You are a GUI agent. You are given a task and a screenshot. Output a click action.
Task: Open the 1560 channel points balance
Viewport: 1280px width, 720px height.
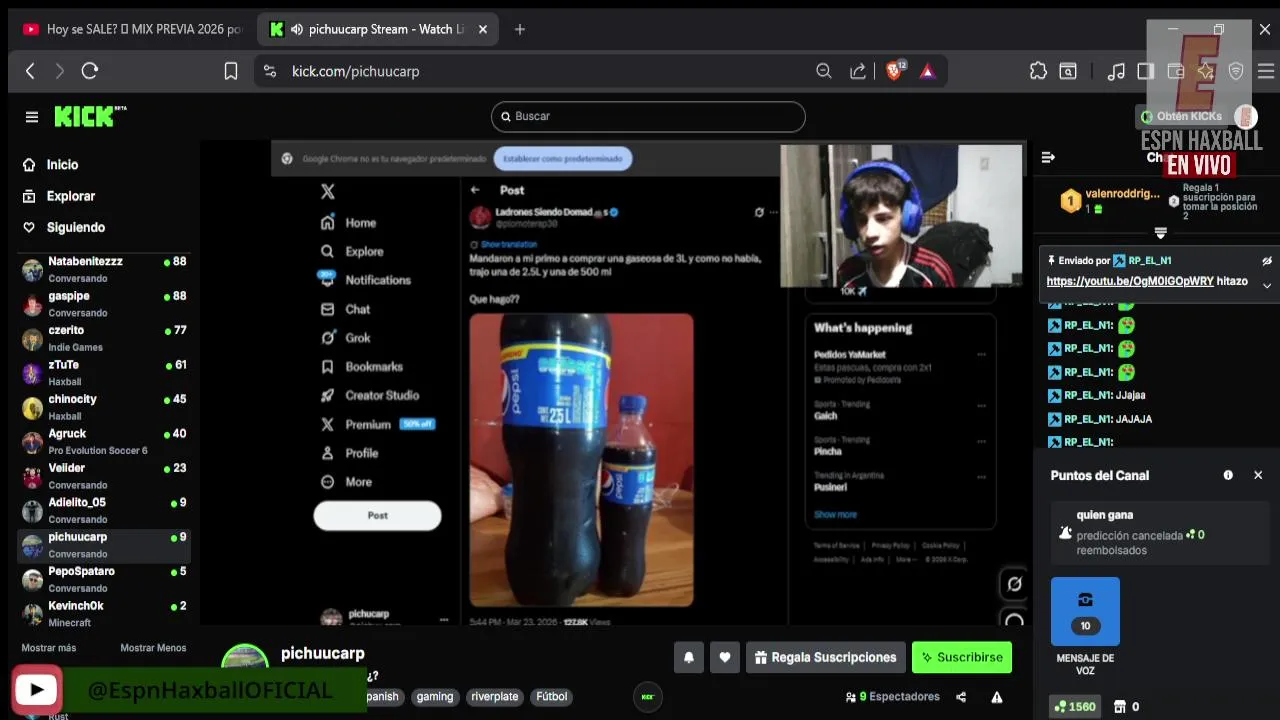[1075, 706]
